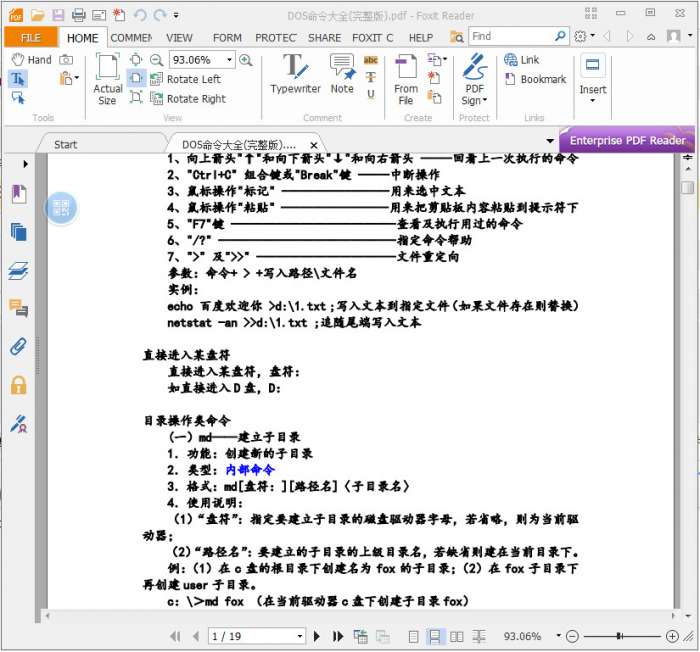Open the Attachments paperclip panel icon
Screen dimensions: 700x652
pos(18,346)
